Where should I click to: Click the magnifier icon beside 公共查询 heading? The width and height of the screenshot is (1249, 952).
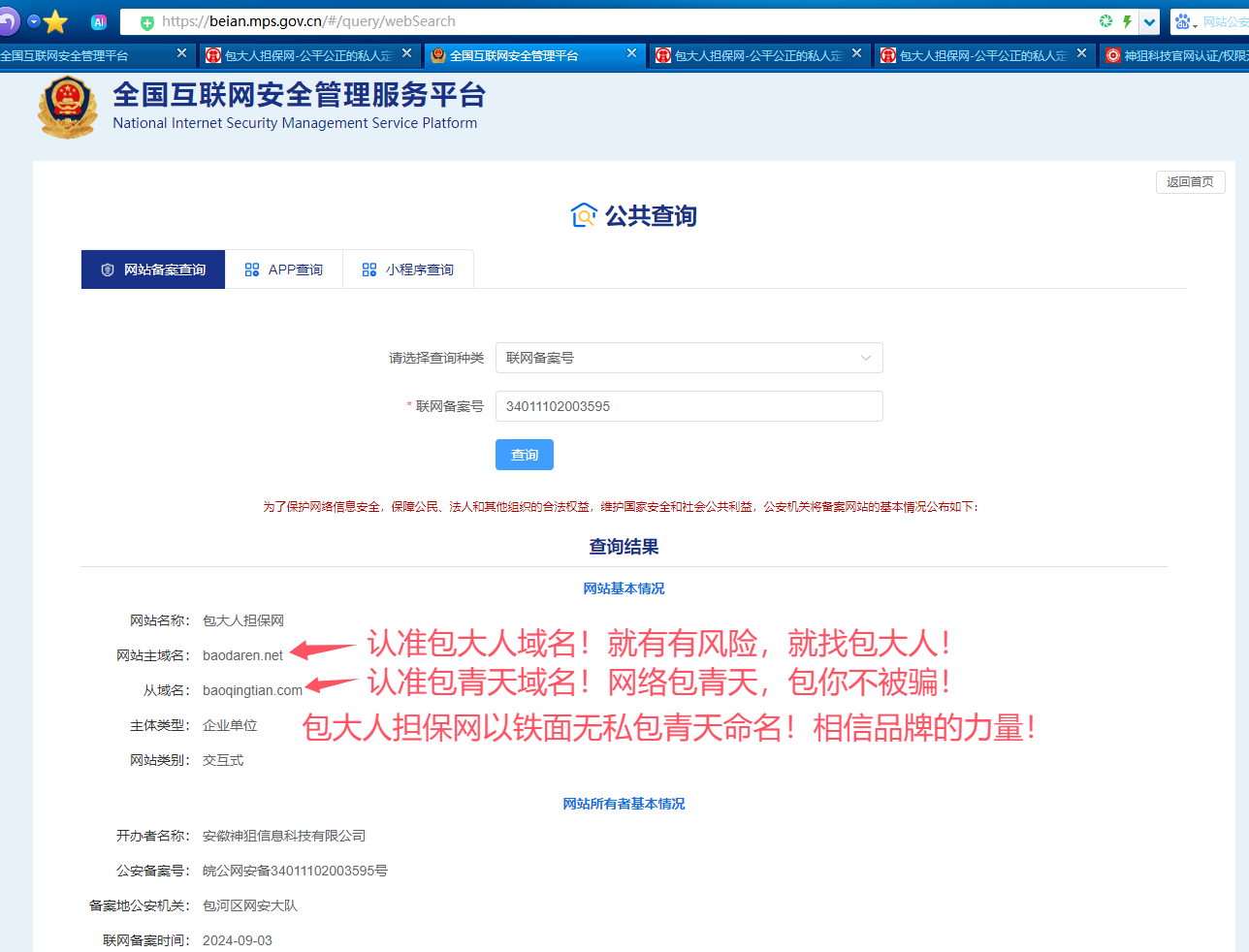click(x=583, y=215)
